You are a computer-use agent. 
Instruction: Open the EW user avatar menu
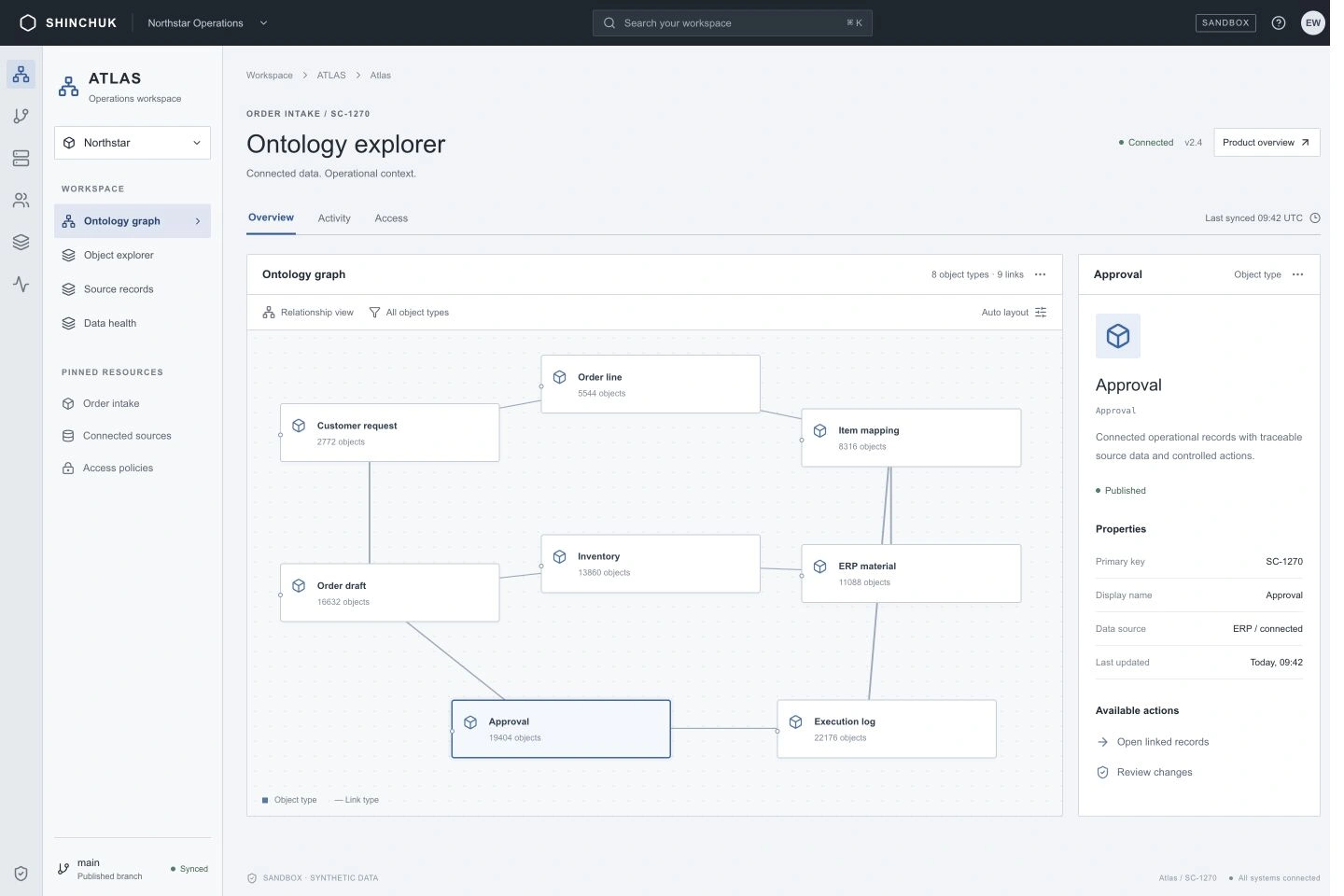[x=1313, y=22]
